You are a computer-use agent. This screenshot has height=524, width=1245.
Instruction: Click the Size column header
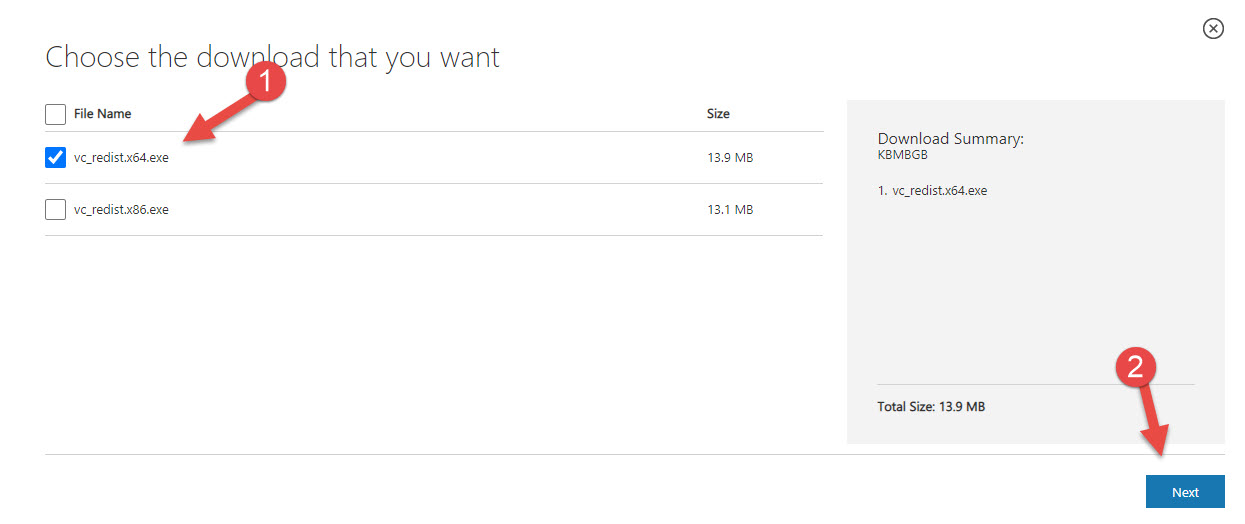(718, 114)
